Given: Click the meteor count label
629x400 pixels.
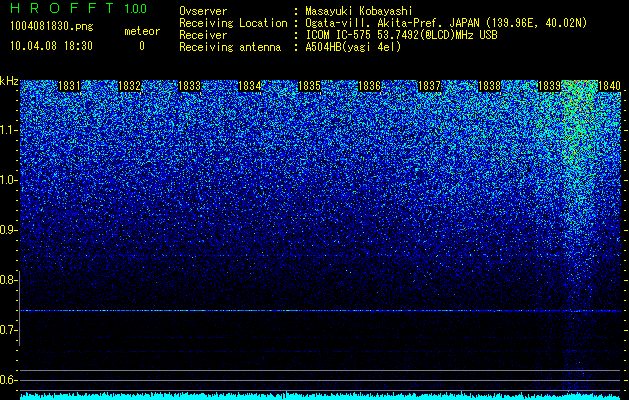Looking at the screenshot, I should pos(142,31).
